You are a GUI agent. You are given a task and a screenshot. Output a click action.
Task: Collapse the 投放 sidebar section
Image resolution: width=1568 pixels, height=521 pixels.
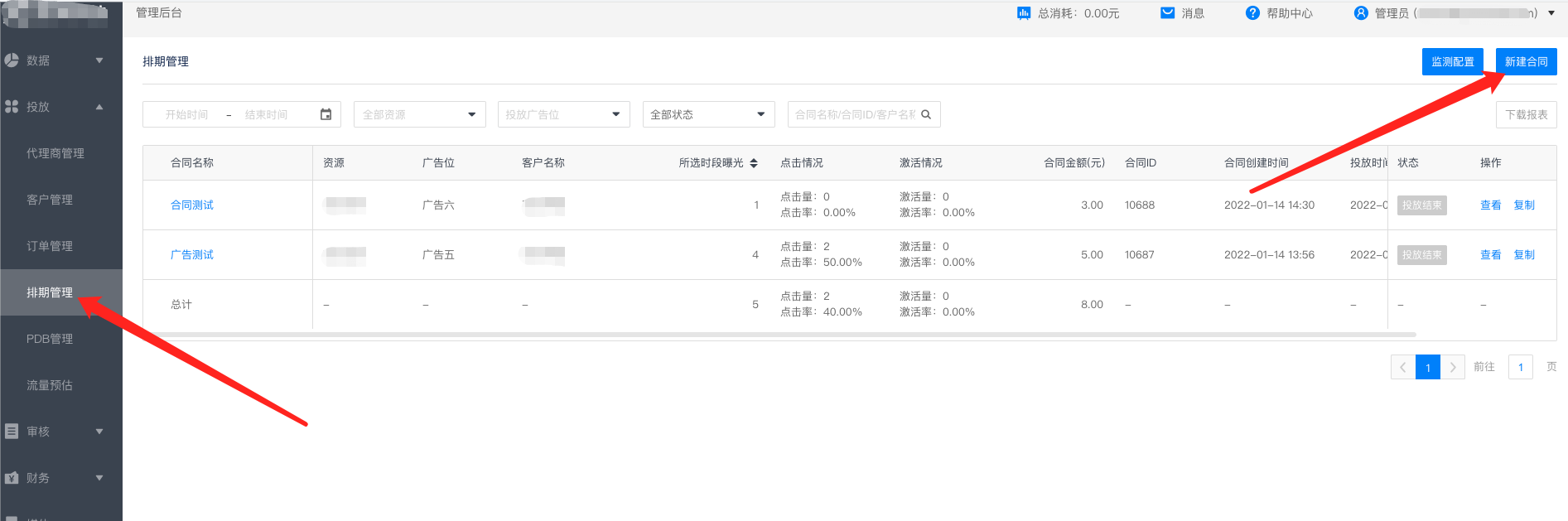[99, 107]
